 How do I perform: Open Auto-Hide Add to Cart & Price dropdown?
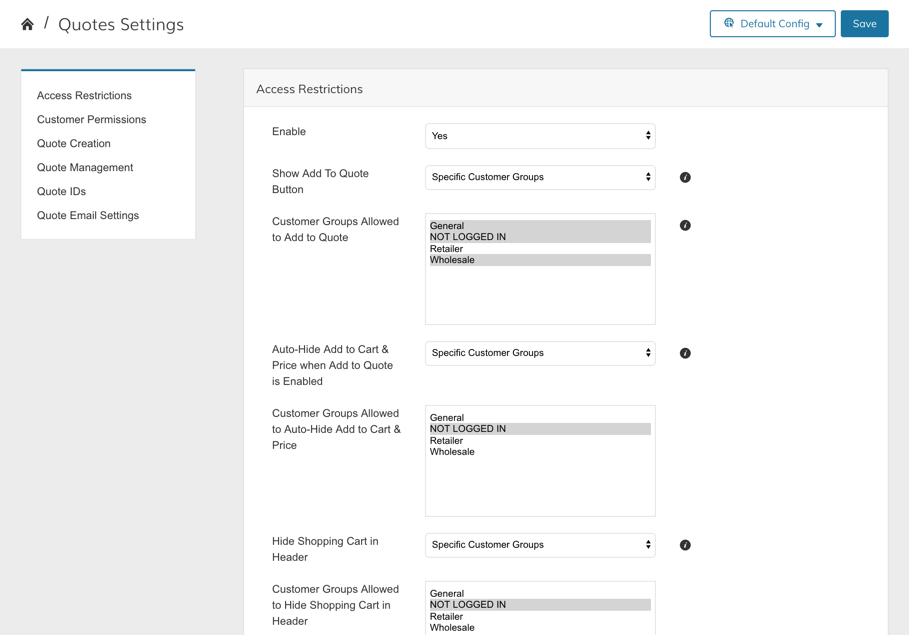(540, 353)
